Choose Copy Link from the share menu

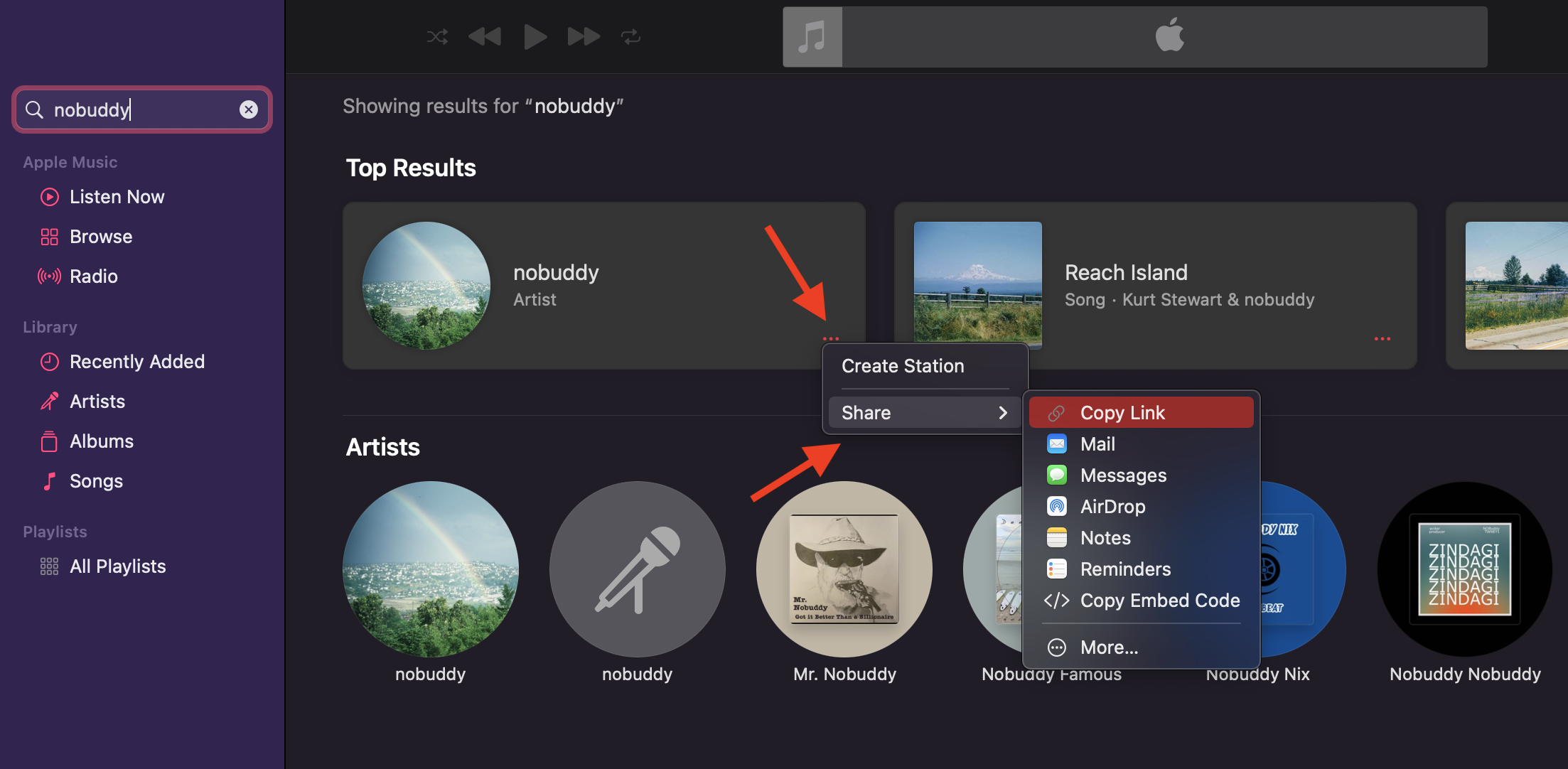(x=1122, y=412)
